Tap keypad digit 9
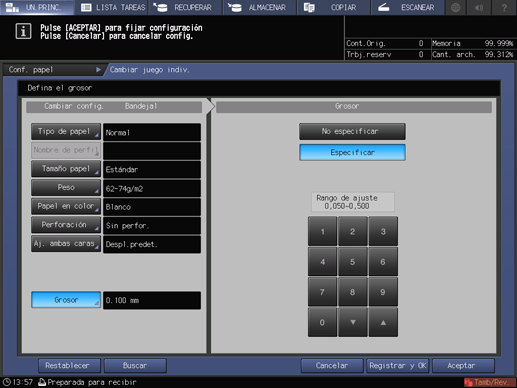 tap(383, 292)
